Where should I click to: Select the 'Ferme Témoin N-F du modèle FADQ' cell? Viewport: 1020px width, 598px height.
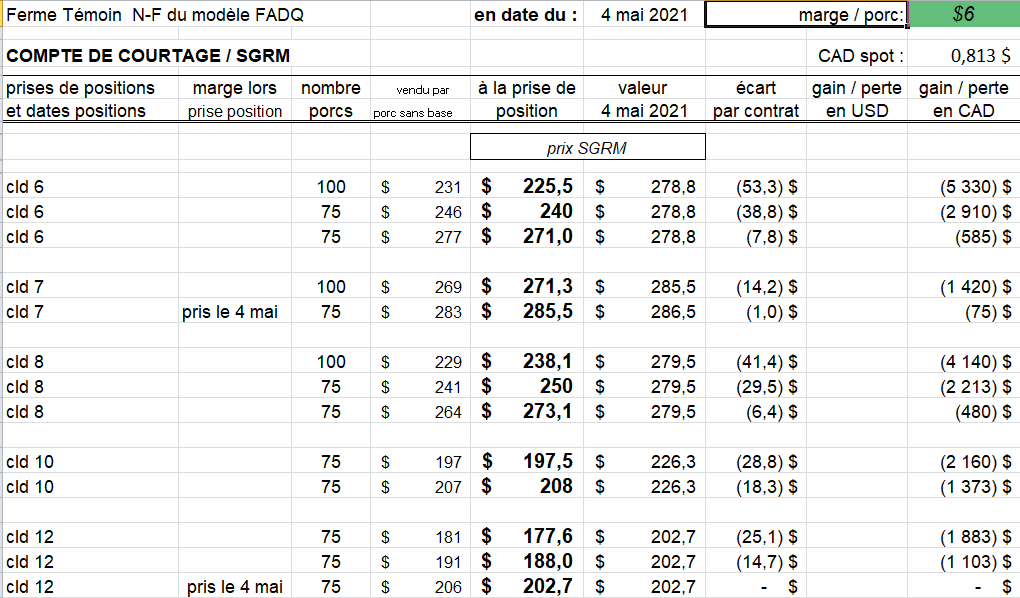(155, 15)
